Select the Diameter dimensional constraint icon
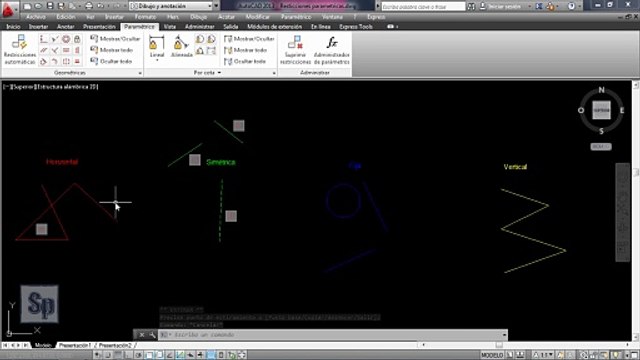This screenshot has height=360, width=640. pyautogui.click(x=211, y=39)
